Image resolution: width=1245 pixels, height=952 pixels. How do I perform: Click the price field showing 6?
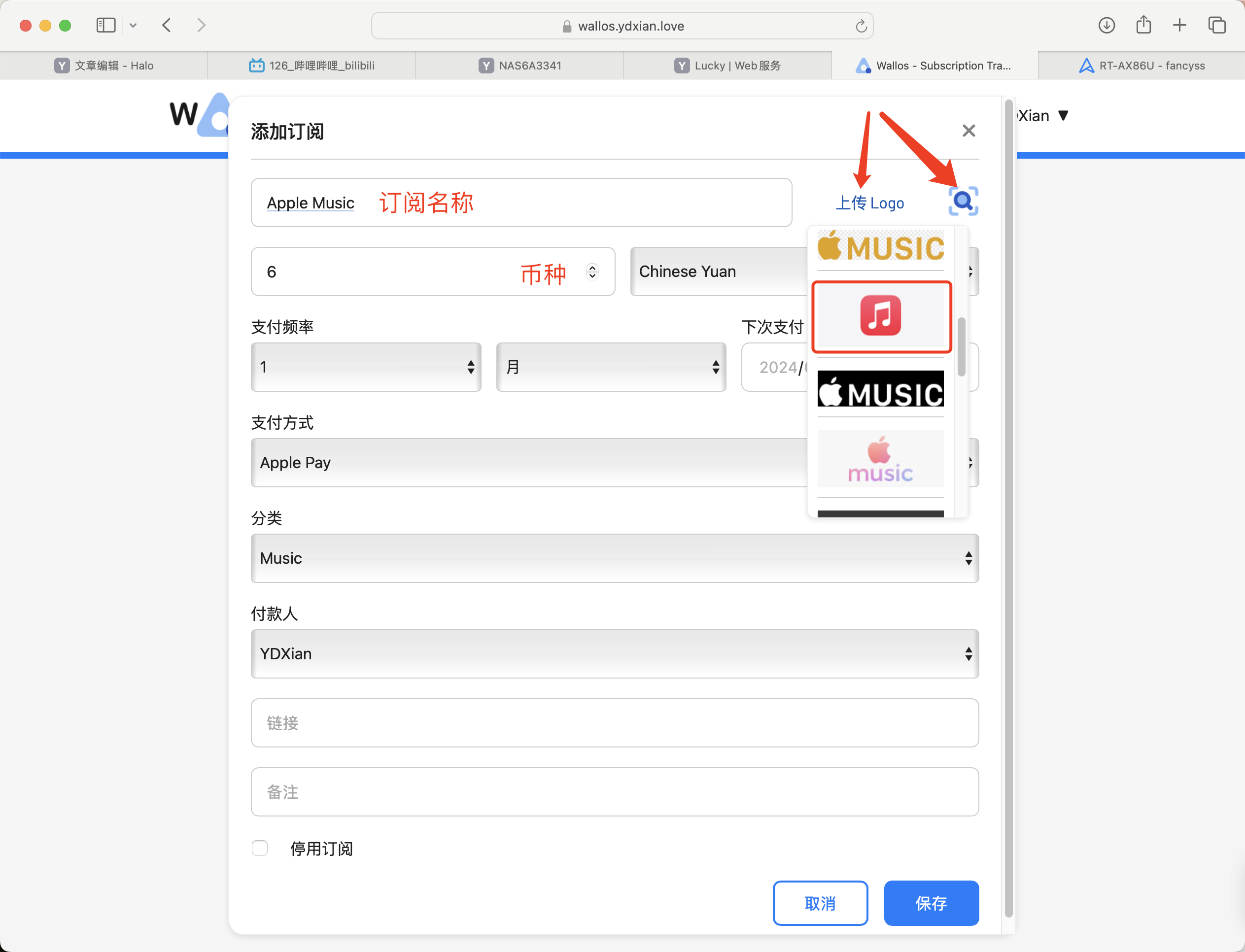pos(433,272)
